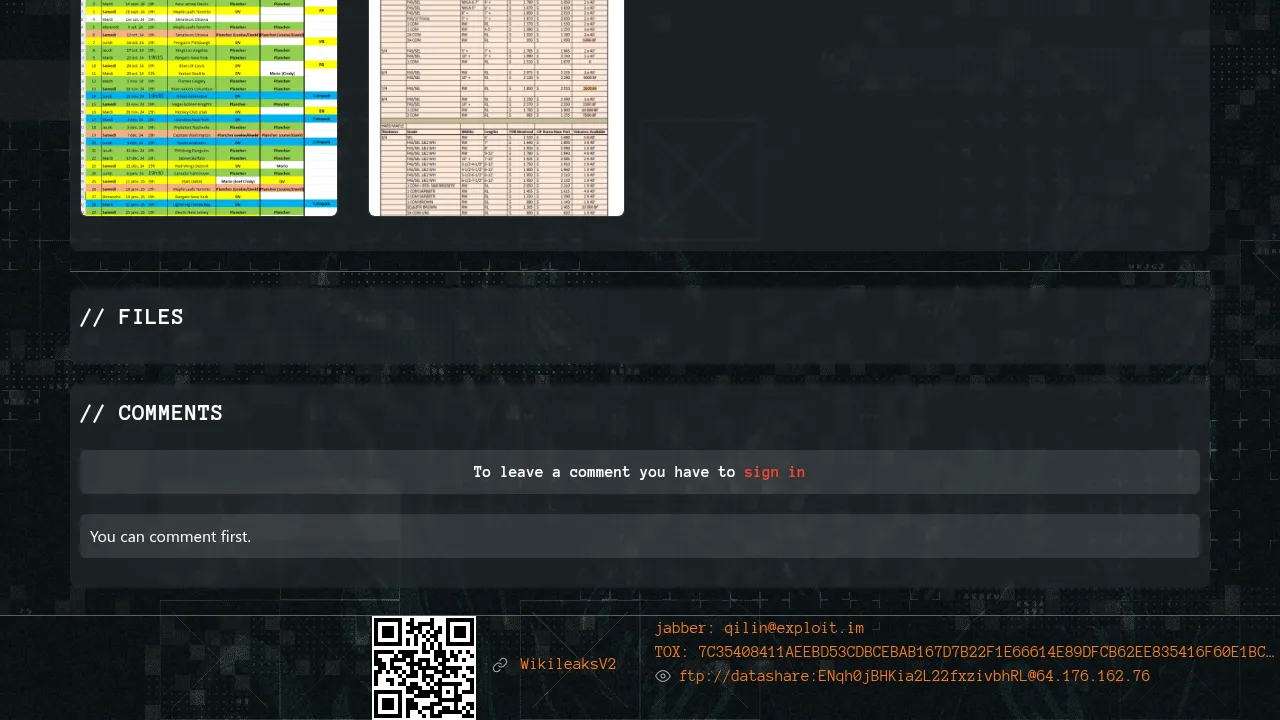Click the divider line above FILES section
Screen dimensions: 1280x720
(640, 271)
